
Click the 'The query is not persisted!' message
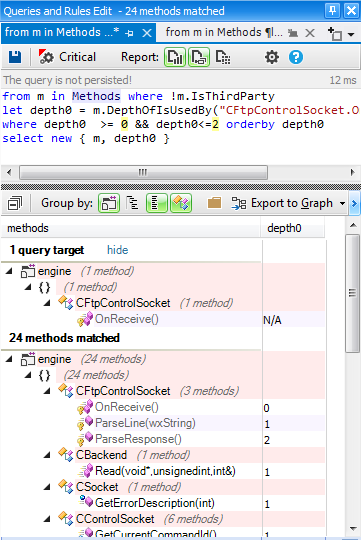(68, 80)
